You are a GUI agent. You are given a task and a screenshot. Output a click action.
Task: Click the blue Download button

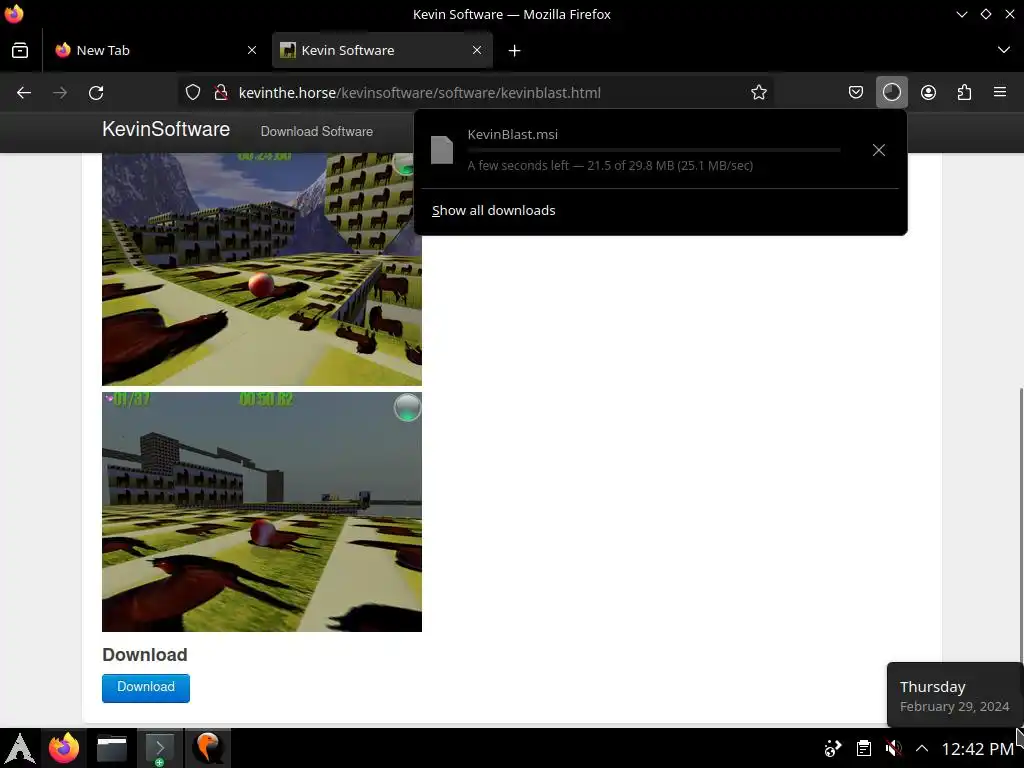(x=146, y=688)
